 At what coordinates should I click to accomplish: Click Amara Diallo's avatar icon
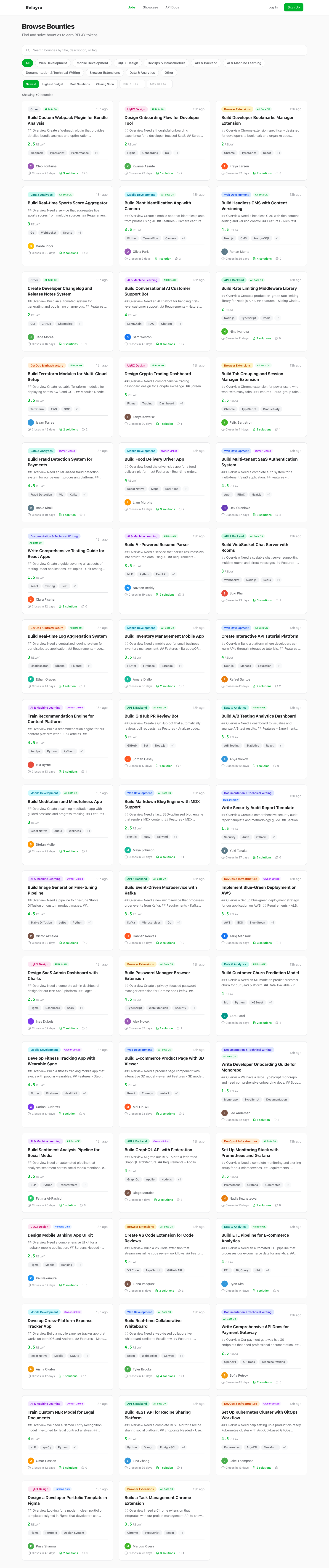tap(128, 679)
